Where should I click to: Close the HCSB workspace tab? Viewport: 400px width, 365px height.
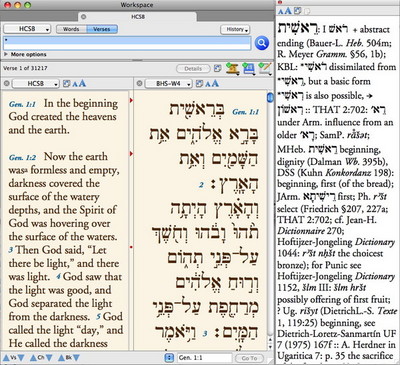(x=84, y=16)
